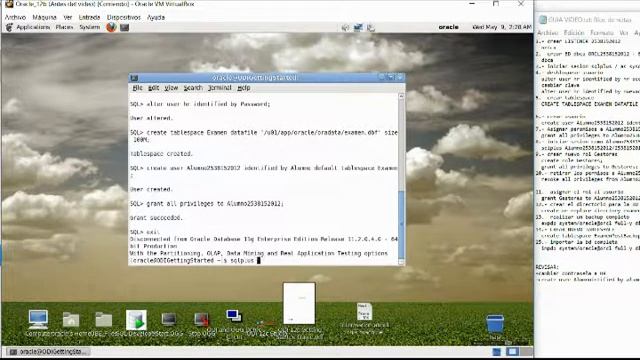The image size is (640, 360).
Task: Open the Trash icon on desktop
Action: click(x=495, y=324)
